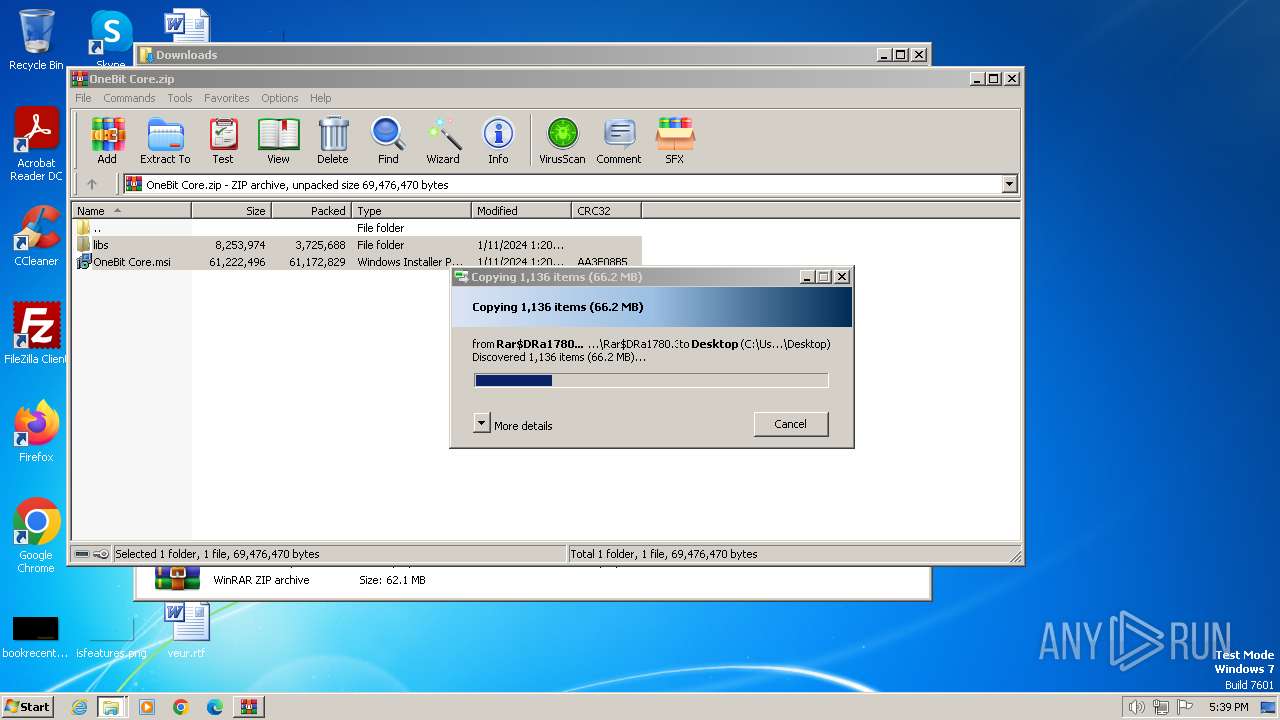The image size is (1280, 720).
Task: Sort by Size column header
Action: coord(231,210)
